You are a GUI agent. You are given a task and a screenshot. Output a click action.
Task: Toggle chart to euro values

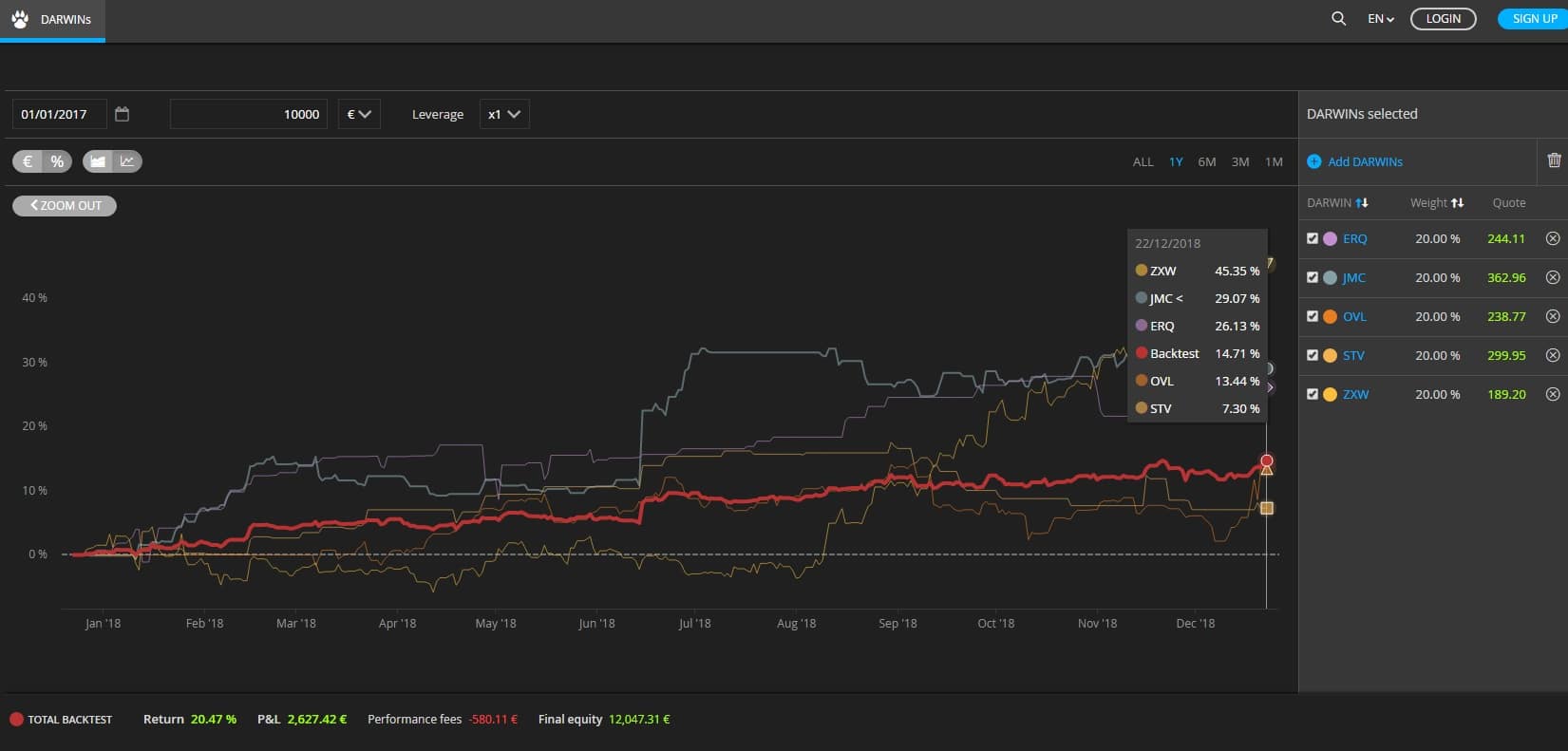coord(28,161)
